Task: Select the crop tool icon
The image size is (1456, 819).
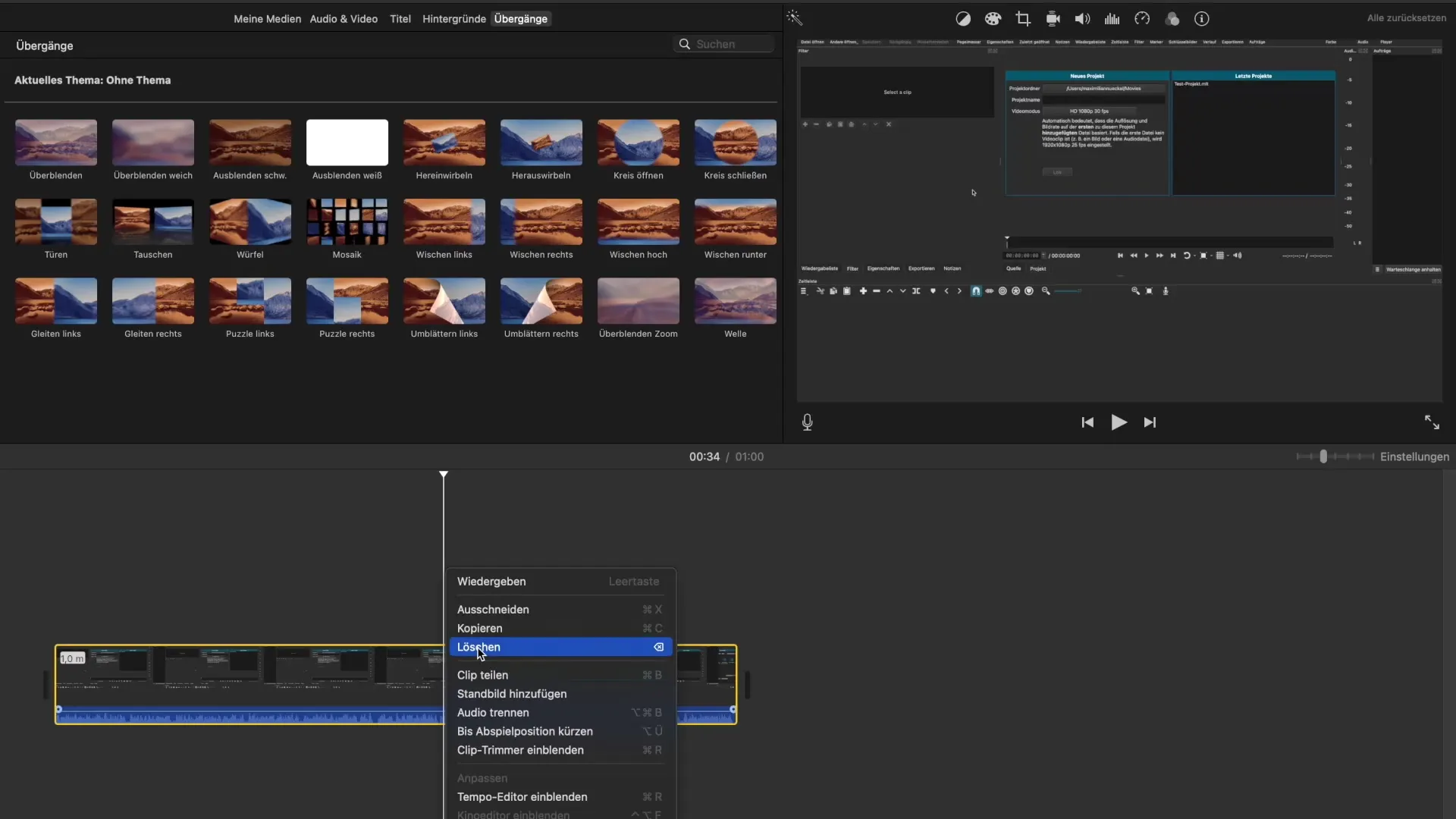Action: [x=1023, y=19]
